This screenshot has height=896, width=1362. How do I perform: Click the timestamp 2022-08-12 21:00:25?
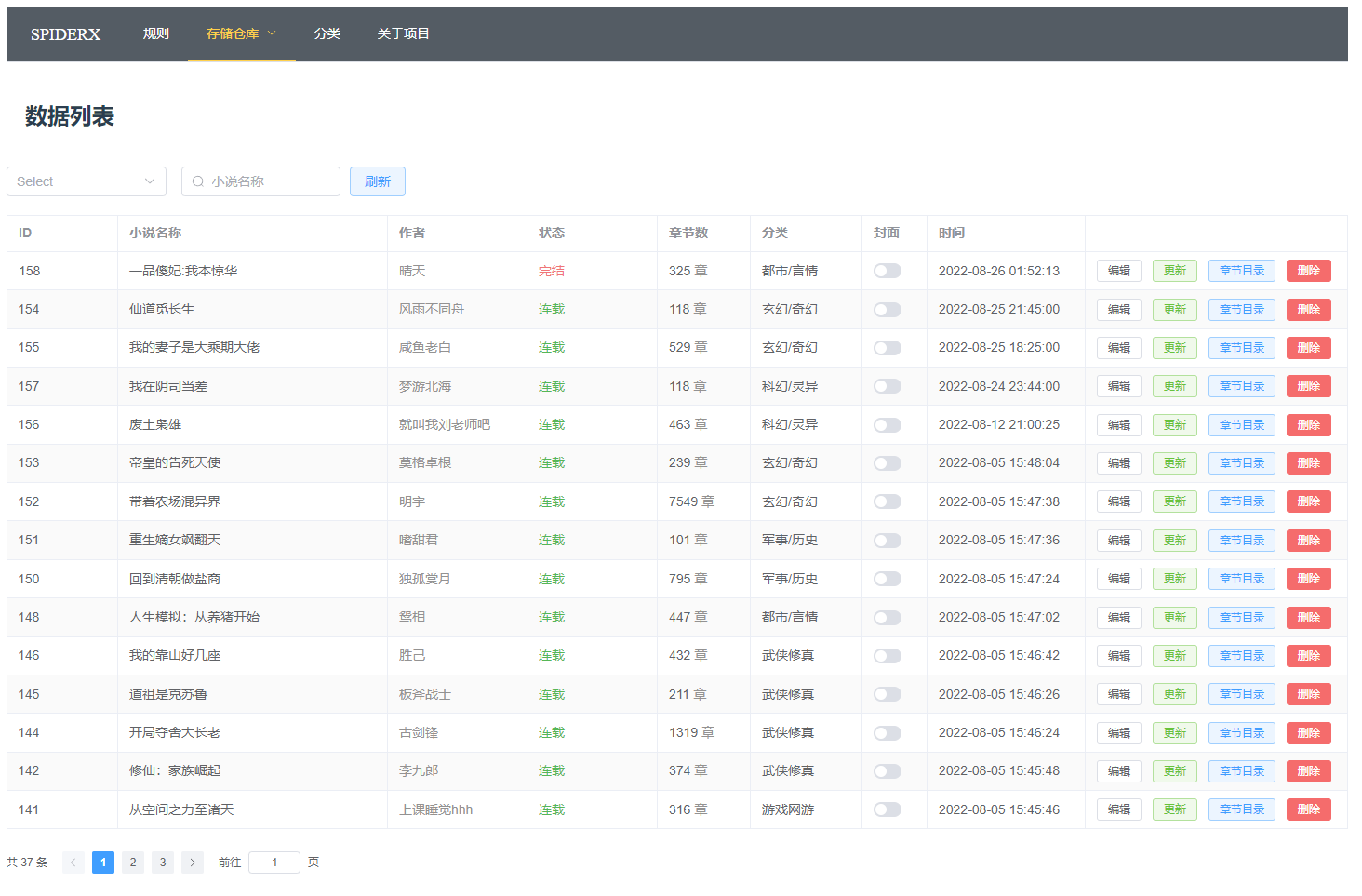[999, 425]
